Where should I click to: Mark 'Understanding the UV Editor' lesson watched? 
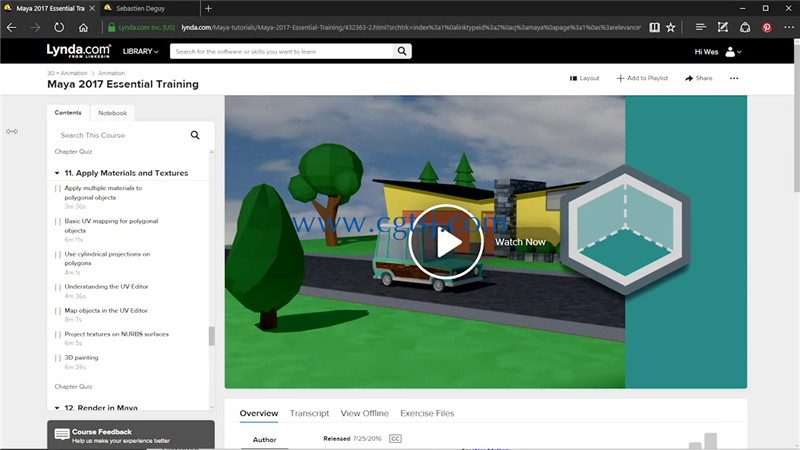coord(58,287)
